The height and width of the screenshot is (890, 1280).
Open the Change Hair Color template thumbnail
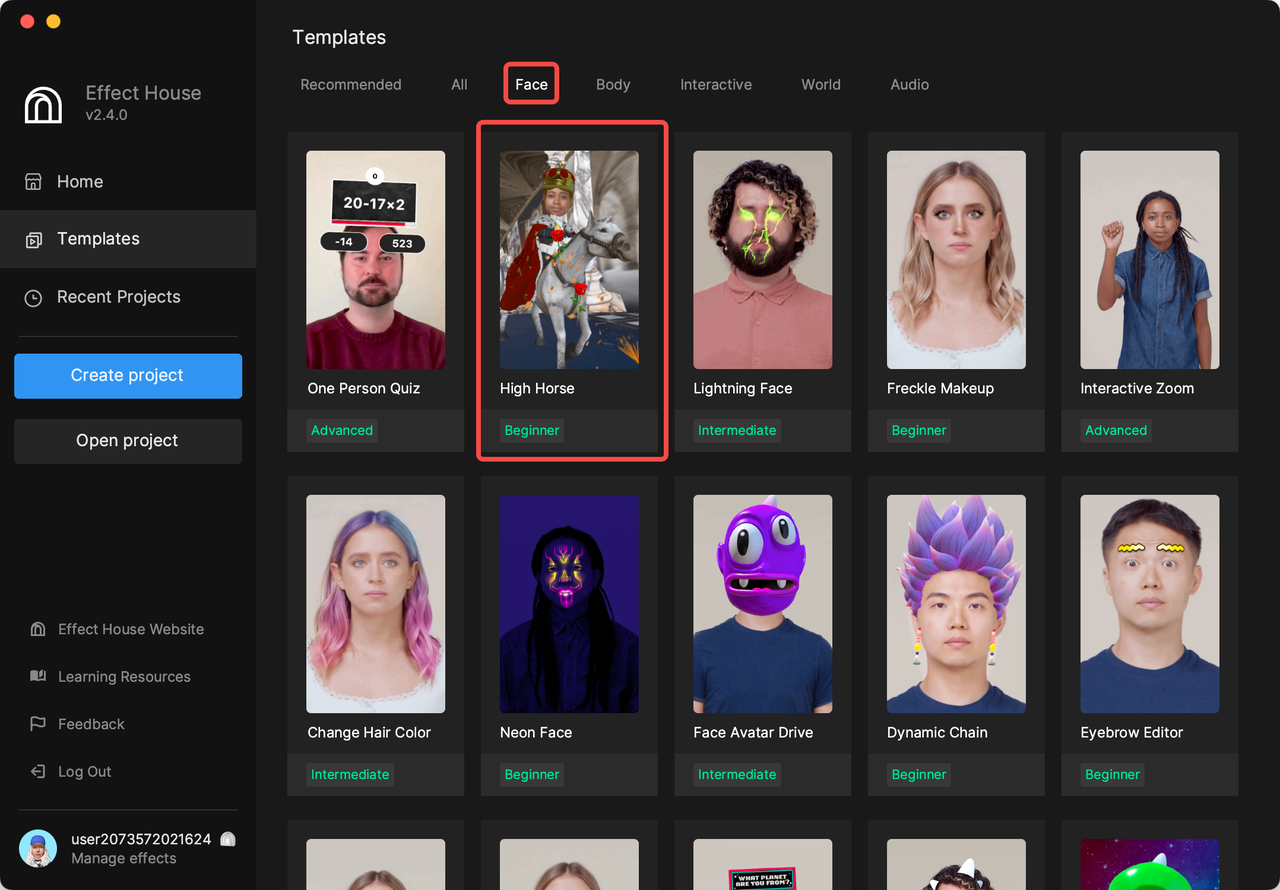[376, 604]
